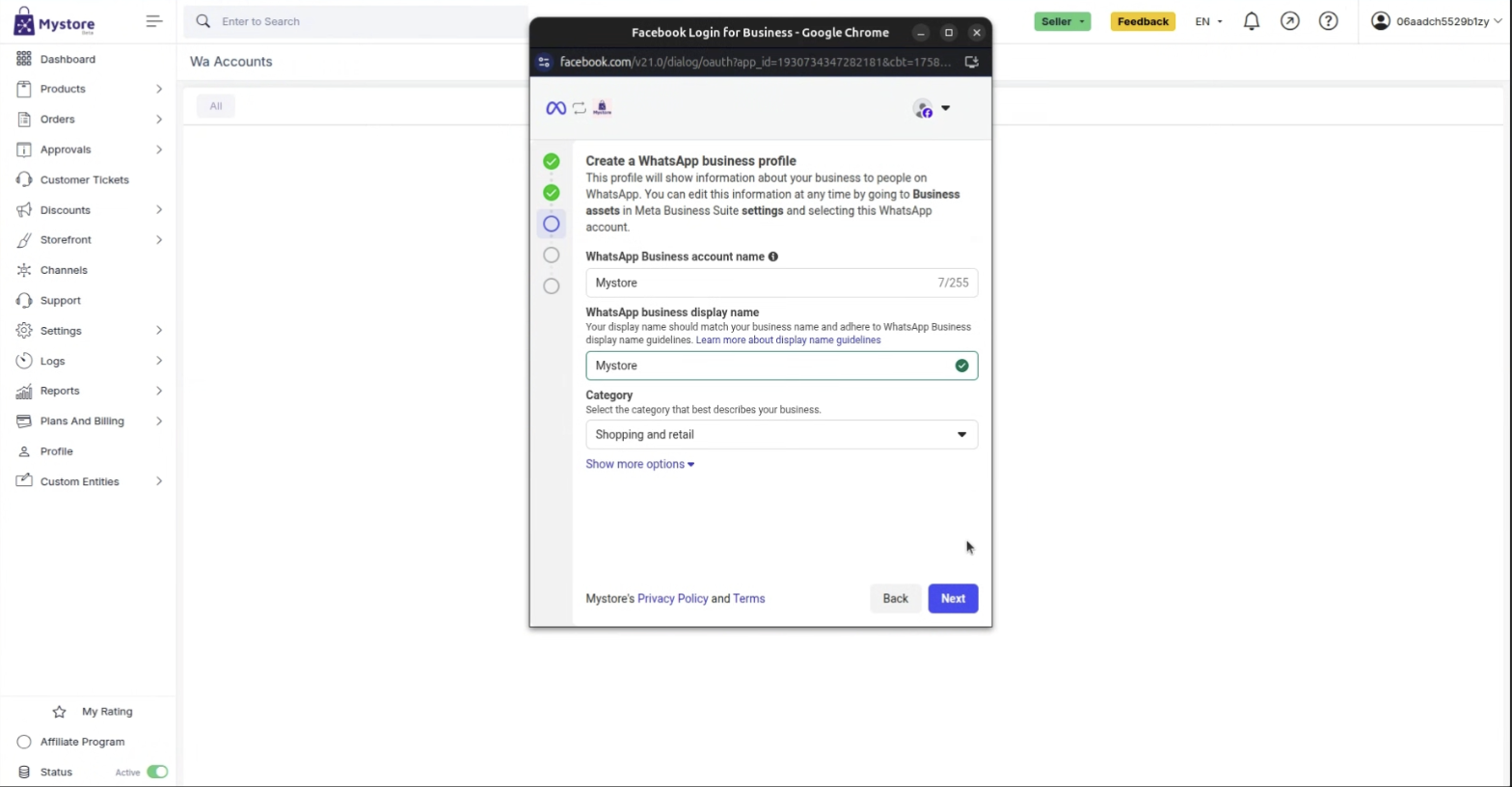Open the help question mark icon

click(x=1328, y=21)
